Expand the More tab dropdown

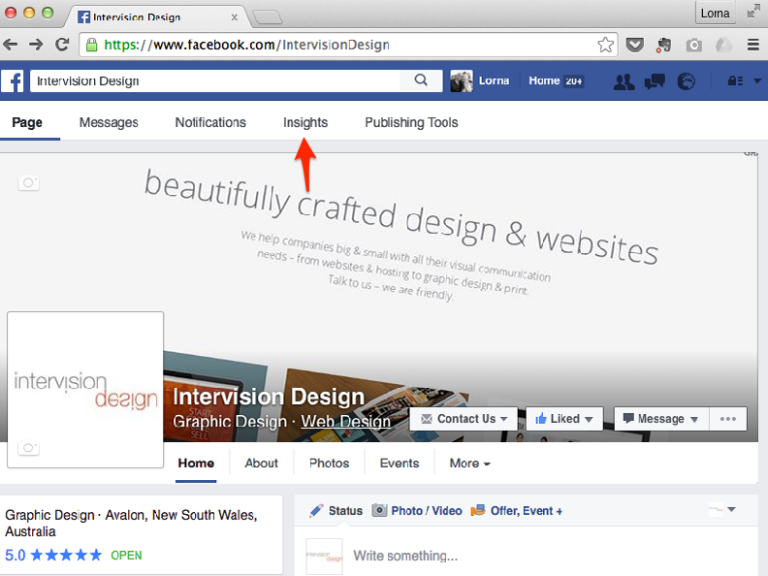(470, 463)
